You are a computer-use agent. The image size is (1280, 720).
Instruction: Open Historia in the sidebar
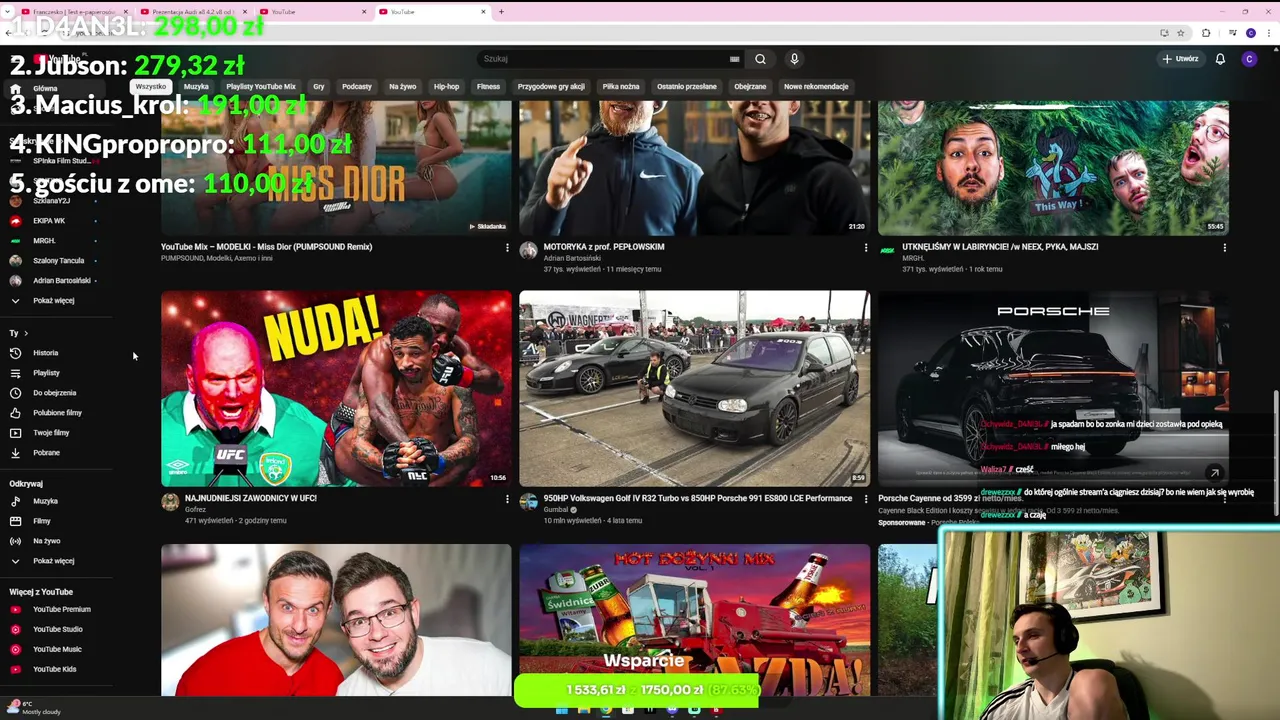click(45, 353)
